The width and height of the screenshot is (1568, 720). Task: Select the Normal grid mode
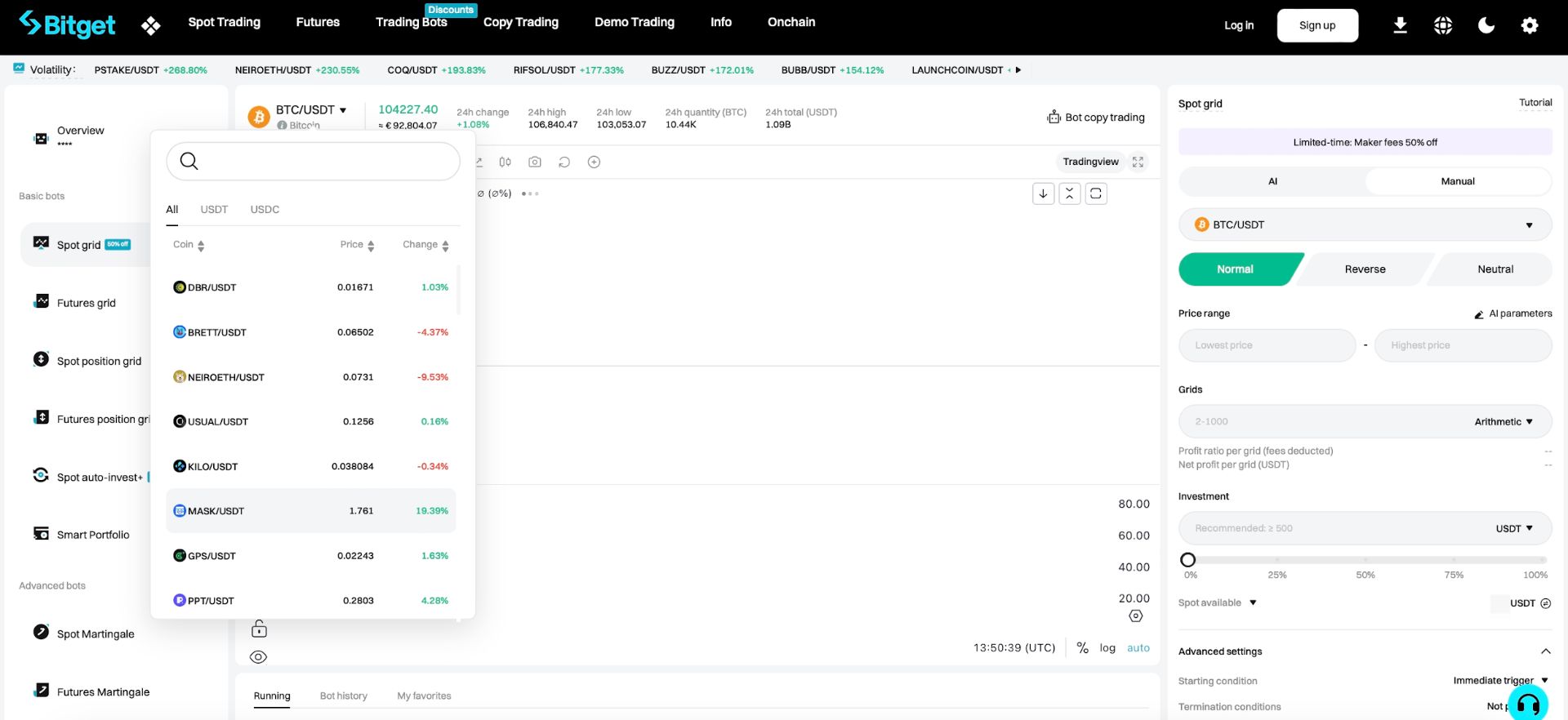click(x=1236, y=269)
